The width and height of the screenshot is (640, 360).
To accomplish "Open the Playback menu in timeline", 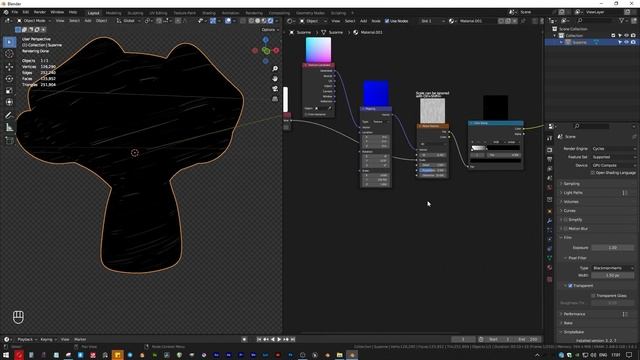I will click(27, 339).
